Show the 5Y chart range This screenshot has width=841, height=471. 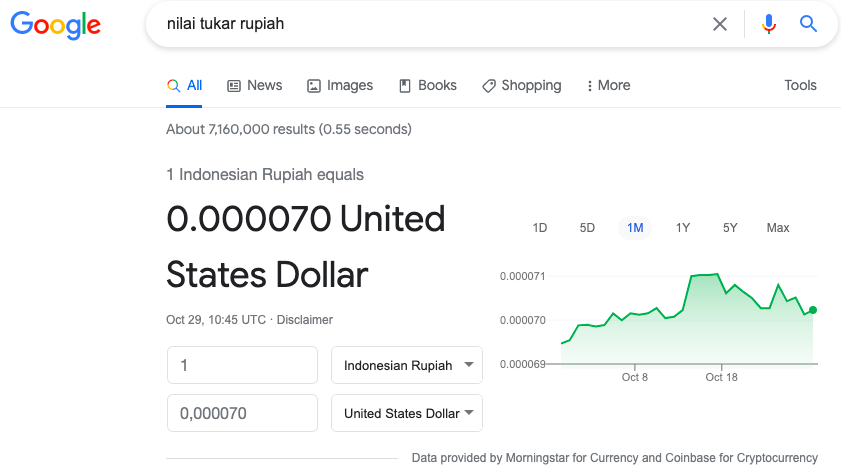pos(730,228)
